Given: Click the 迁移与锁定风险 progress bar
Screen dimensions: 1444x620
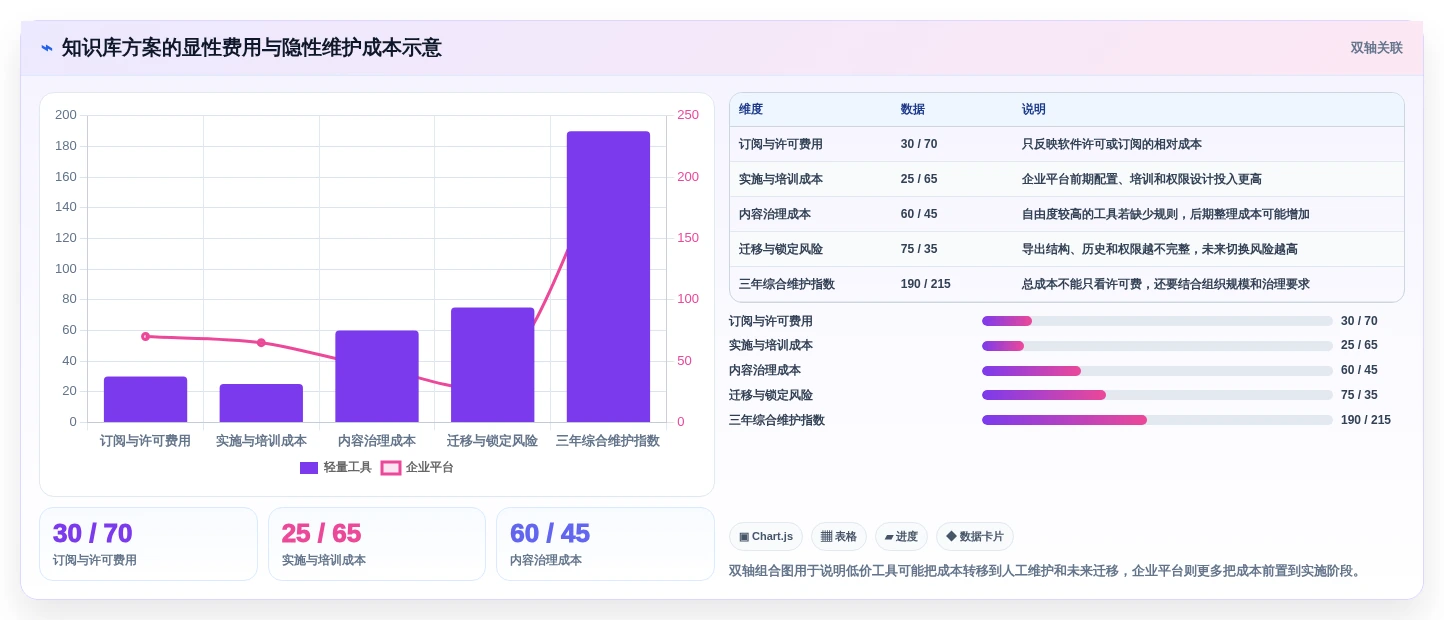Looking at the screenshot, I should 1157,395.
